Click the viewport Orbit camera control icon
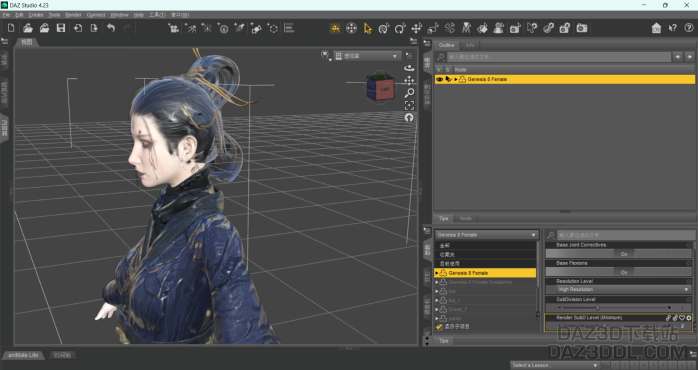This screenshot has height=370, width=698. 409,68
